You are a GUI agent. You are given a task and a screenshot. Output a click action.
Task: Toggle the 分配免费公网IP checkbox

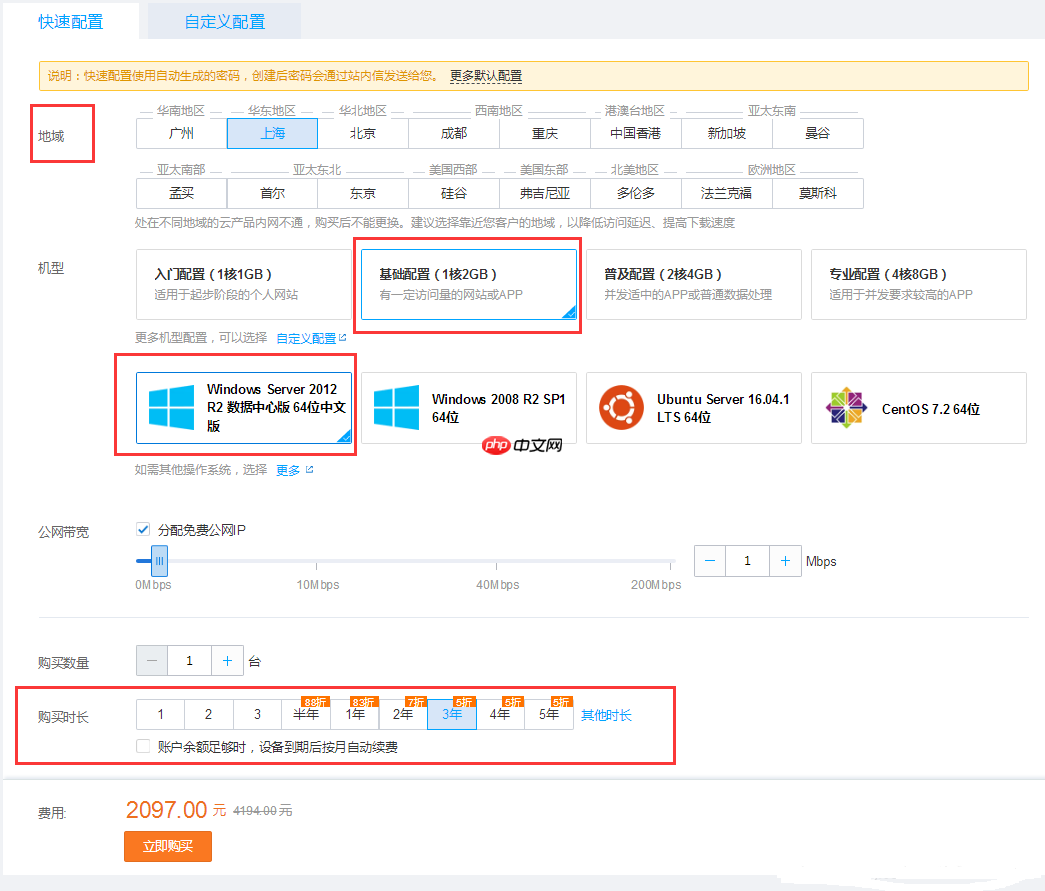coord(143,529)
